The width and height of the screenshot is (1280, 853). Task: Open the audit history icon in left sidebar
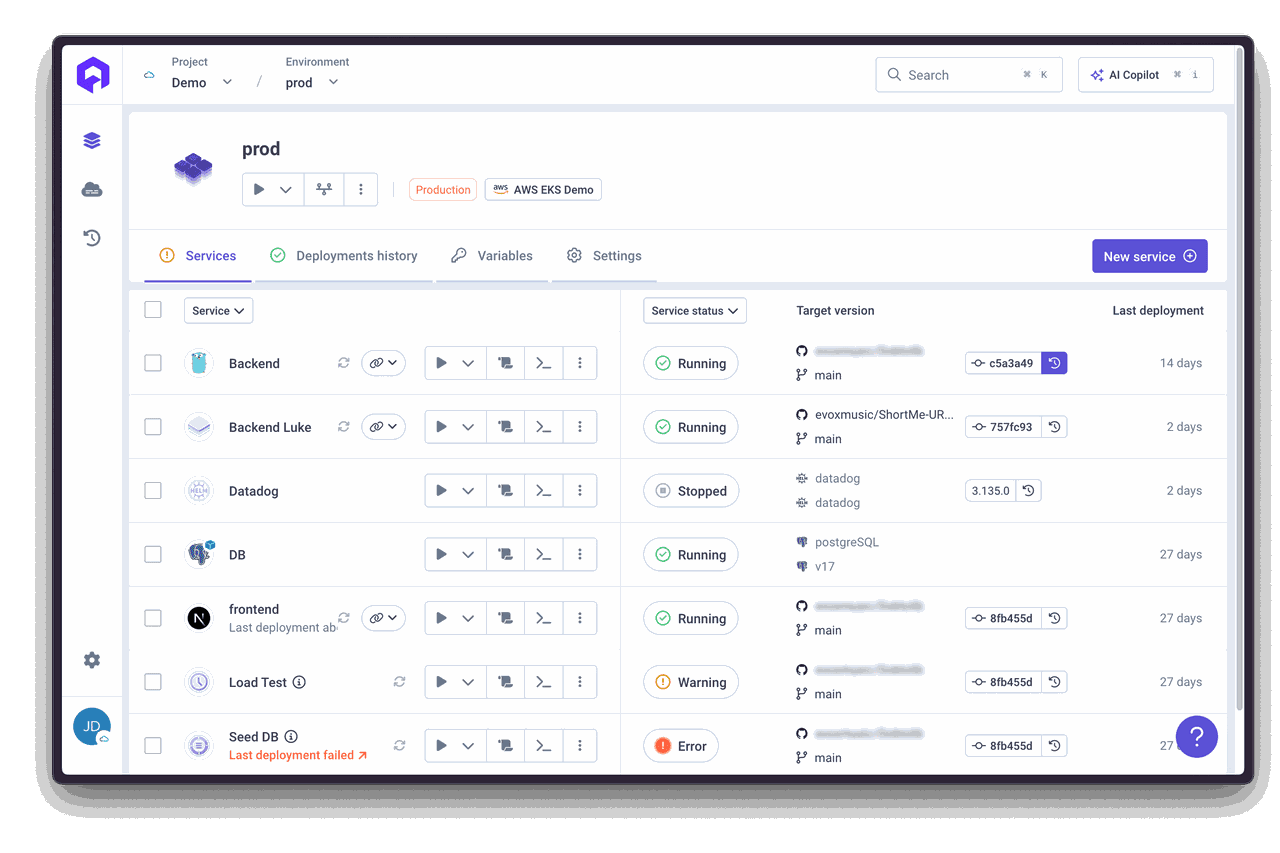(x=92, y=238)
